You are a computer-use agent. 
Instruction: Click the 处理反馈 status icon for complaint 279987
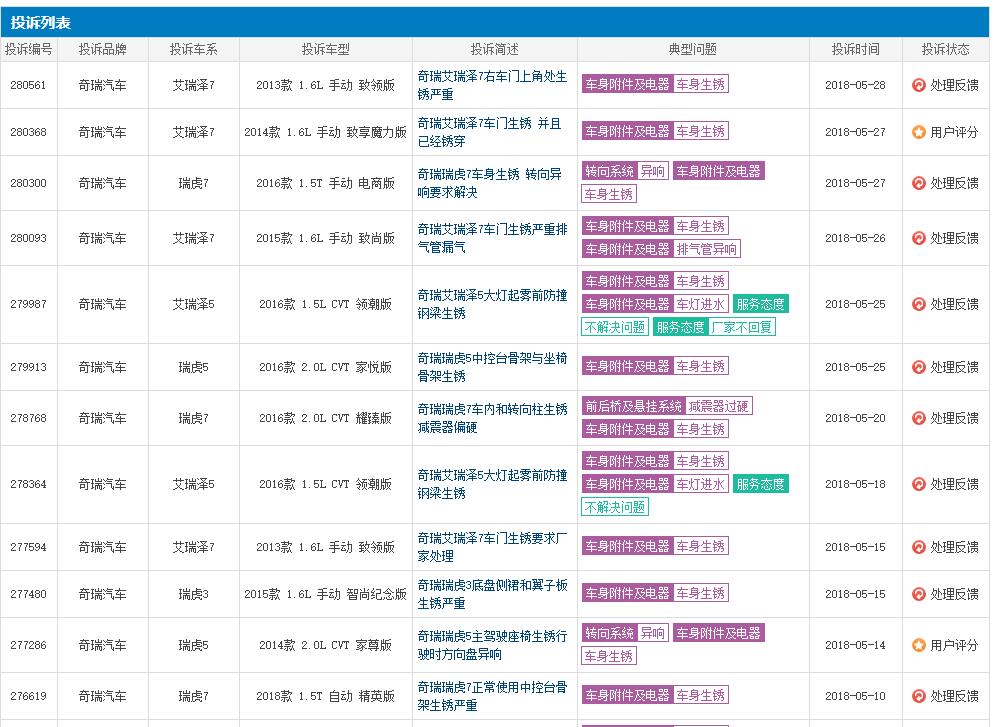(919, 304)
